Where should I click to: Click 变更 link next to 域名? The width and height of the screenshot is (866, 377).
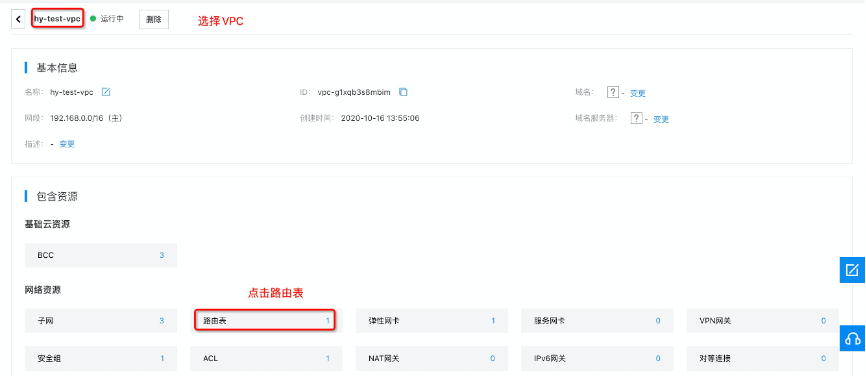pyautogui.click(x=638, y=93)
